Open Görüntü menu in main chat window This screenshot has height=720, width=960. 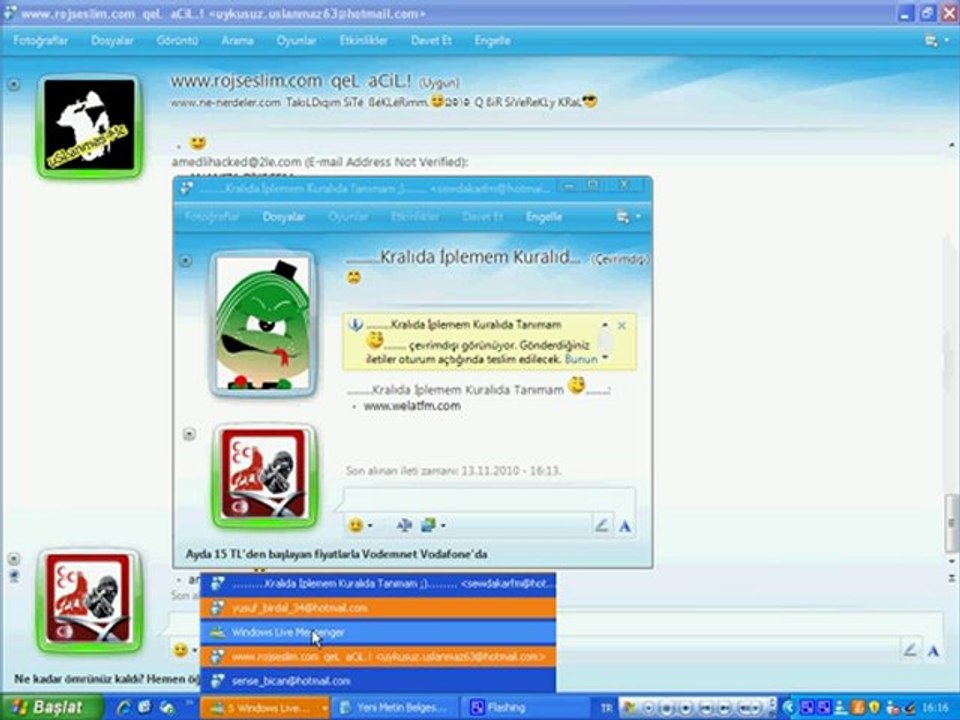(177, 40)
